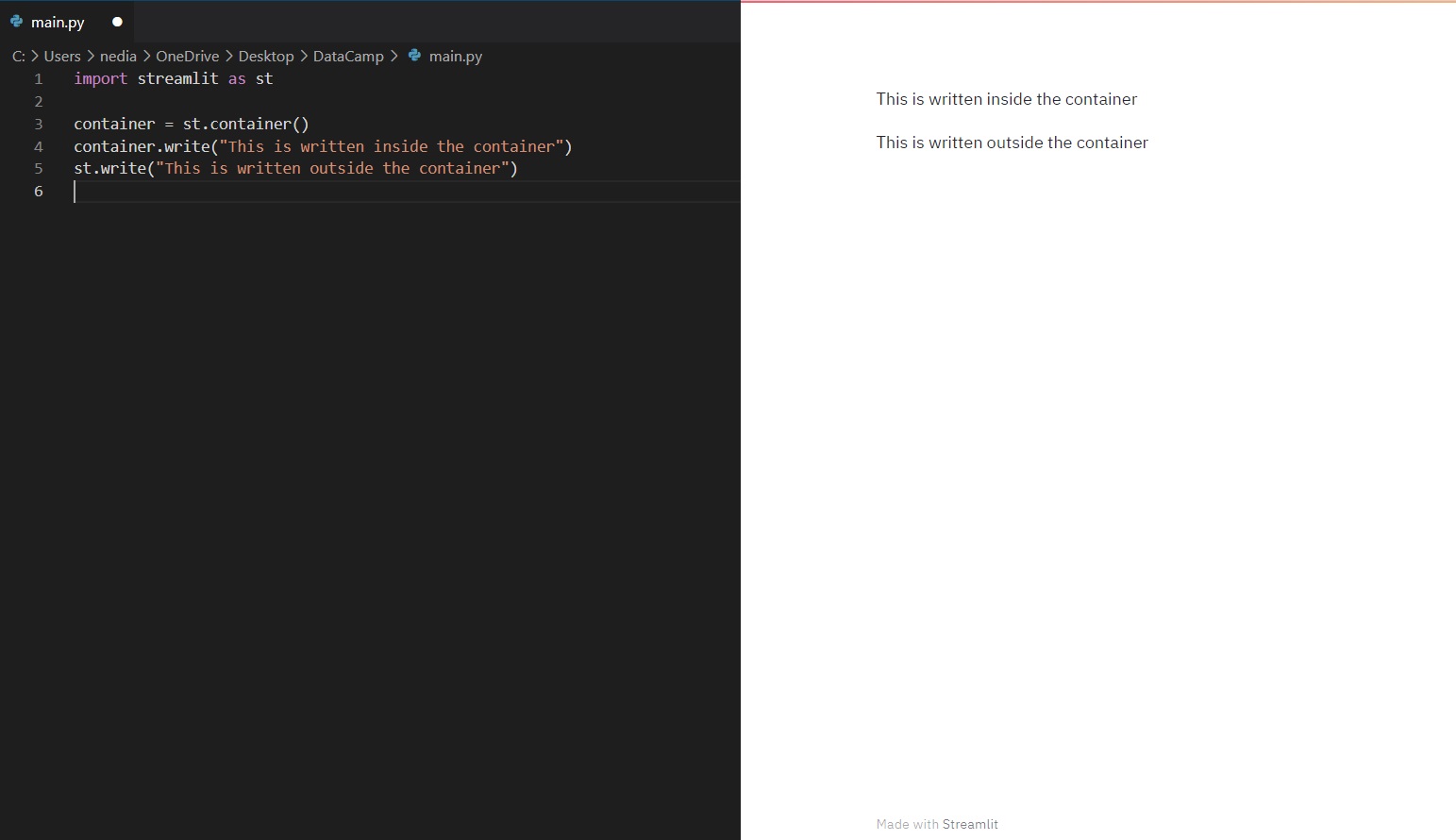1456x840 pixels.
Task: Click line number 2 in gutter
Action: pyautogui.click(x=39, y=102)
